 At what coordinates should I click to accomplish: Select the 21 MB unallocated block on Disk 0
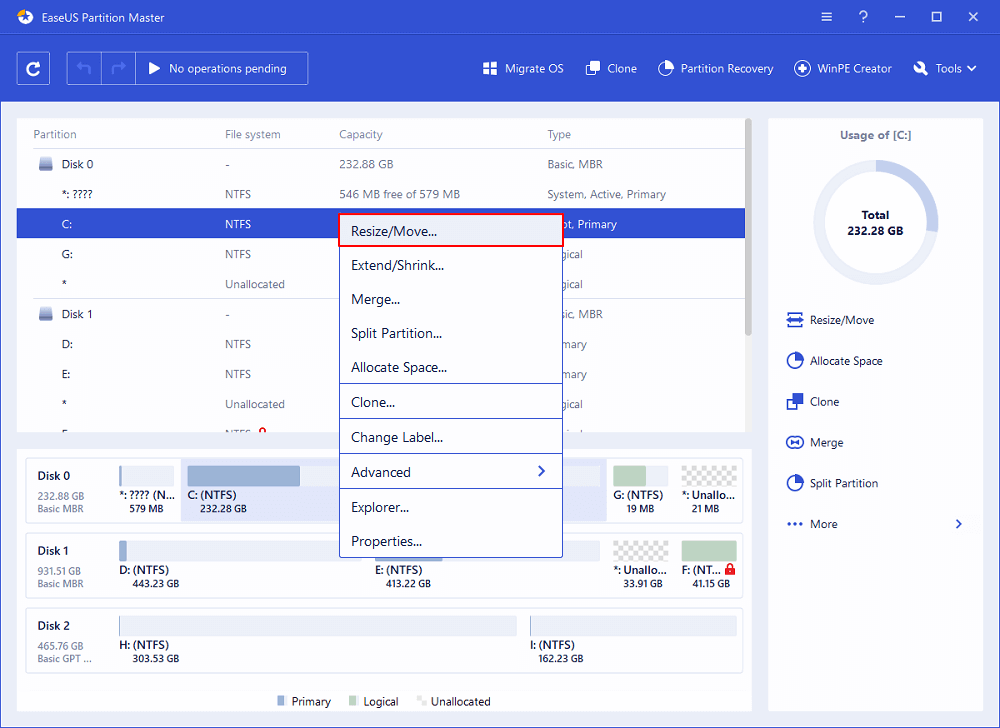[x=709, y=490]
